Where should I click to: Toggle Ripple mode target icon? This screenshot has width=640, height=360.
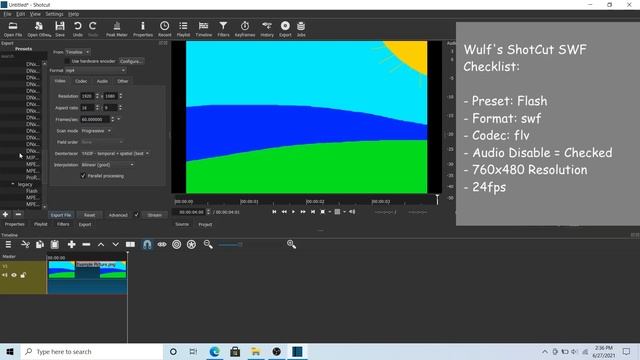pos(176,244)
